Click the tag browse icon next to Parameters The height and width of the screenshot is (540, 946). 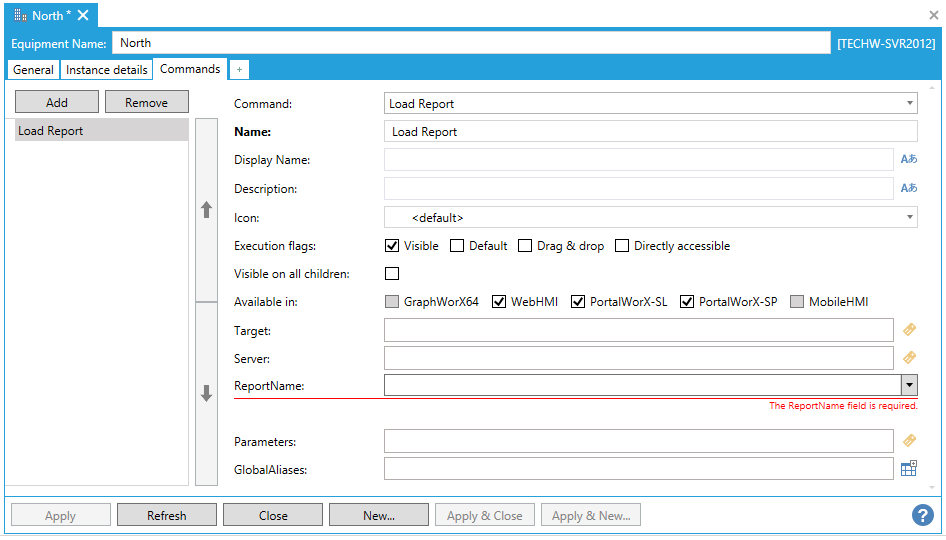[x=909, y=441]
